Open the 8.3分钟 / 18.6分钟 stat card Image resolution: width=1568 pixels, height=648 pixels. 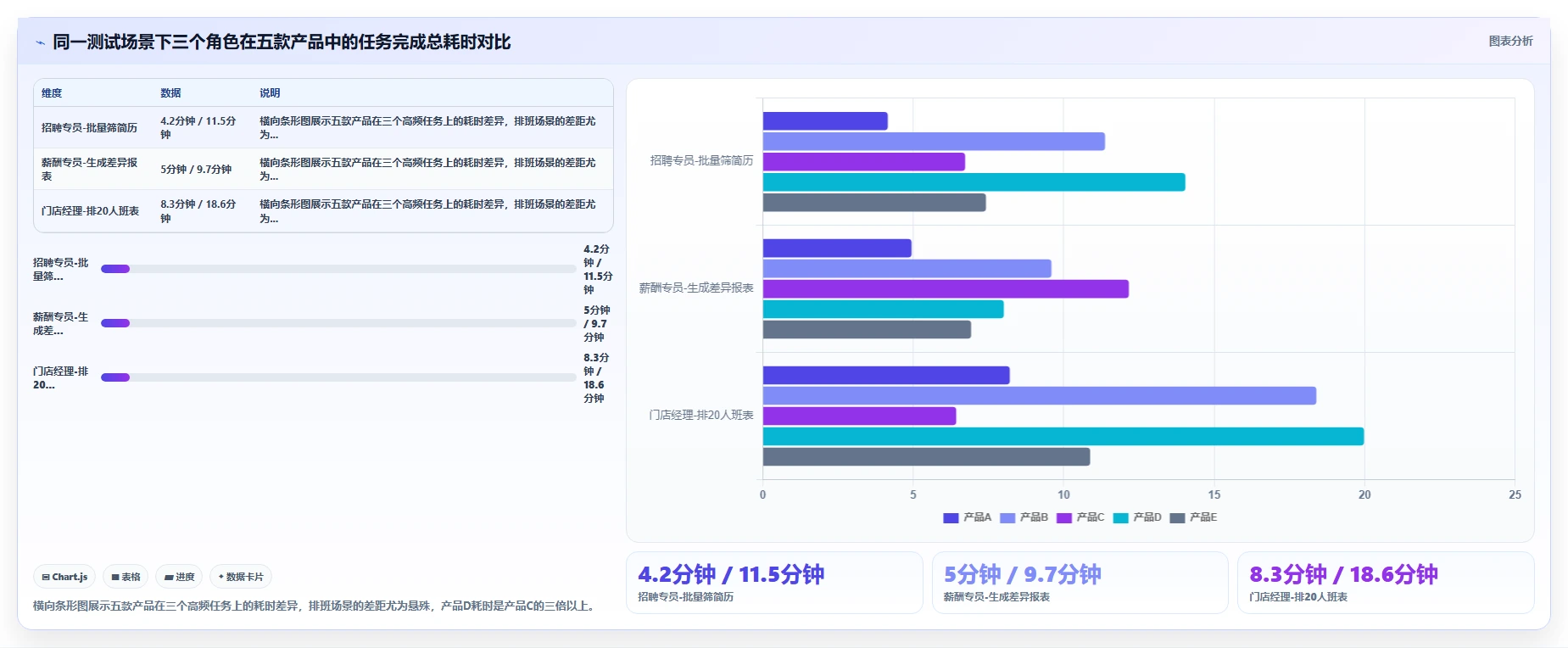coord(1386,583)
